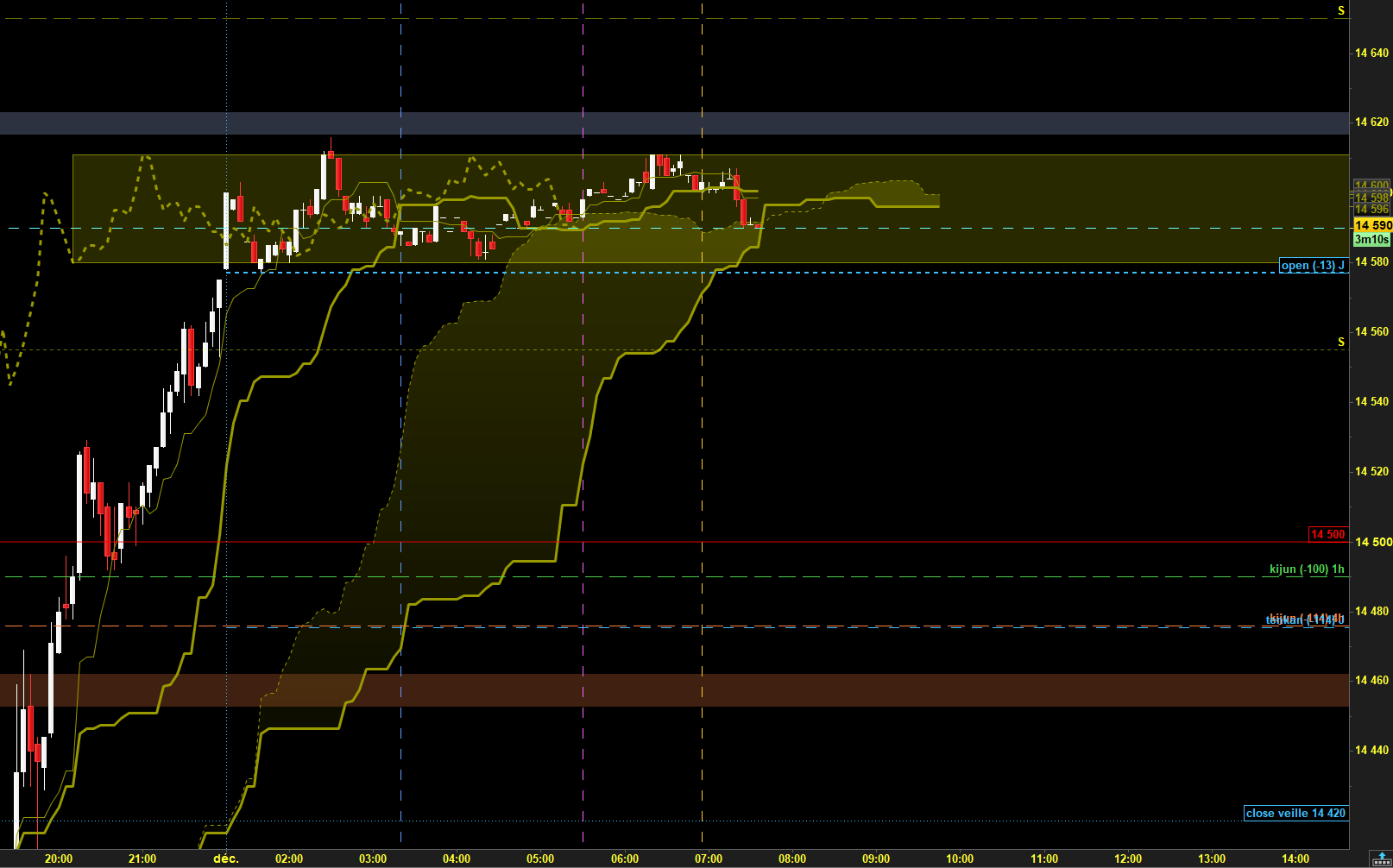Click the 07:00 time axis label
This screenshot has width=1393, height=868.
pos(709,859)
